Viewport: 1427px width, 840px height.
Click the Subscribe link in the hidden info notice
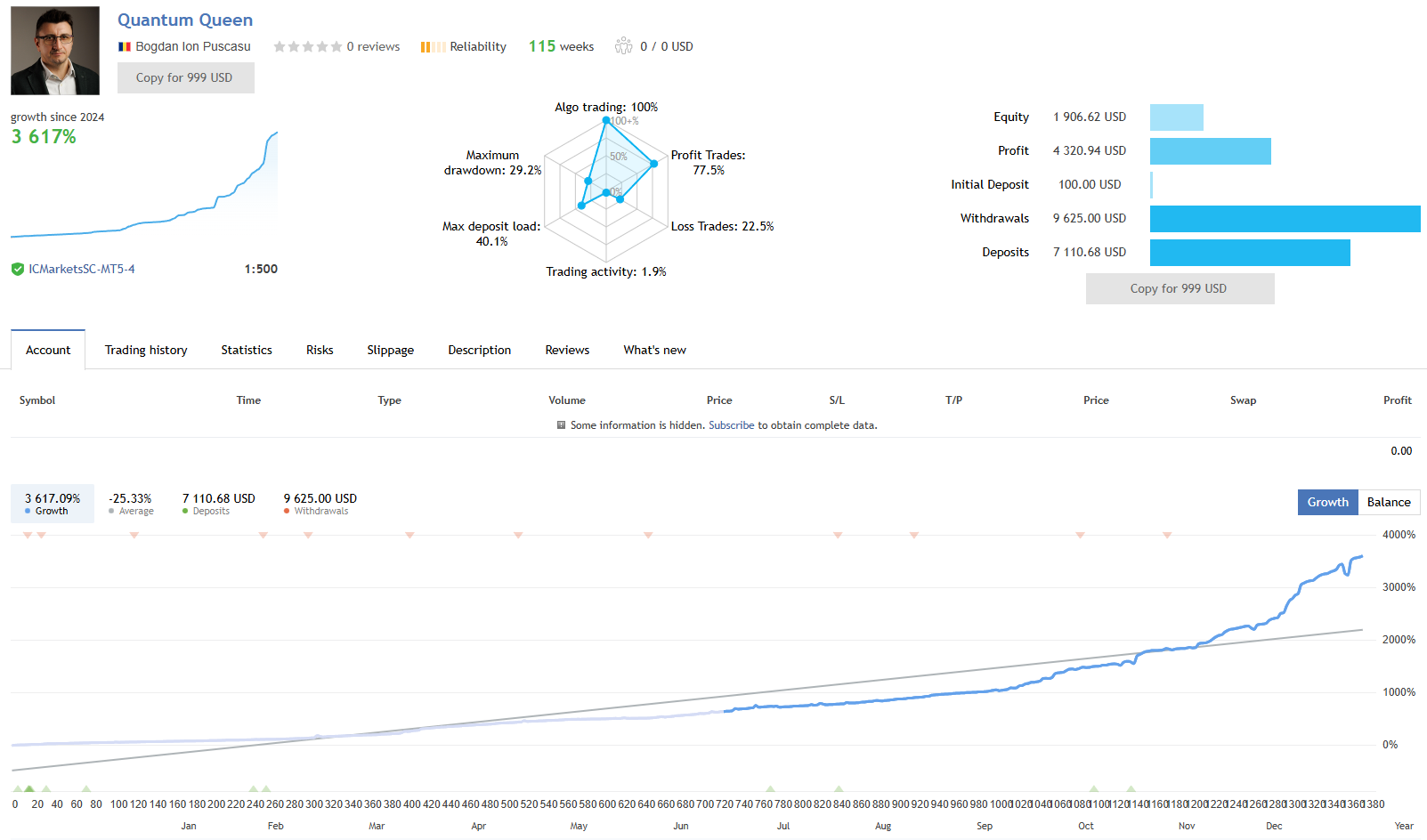coord(731,425)
